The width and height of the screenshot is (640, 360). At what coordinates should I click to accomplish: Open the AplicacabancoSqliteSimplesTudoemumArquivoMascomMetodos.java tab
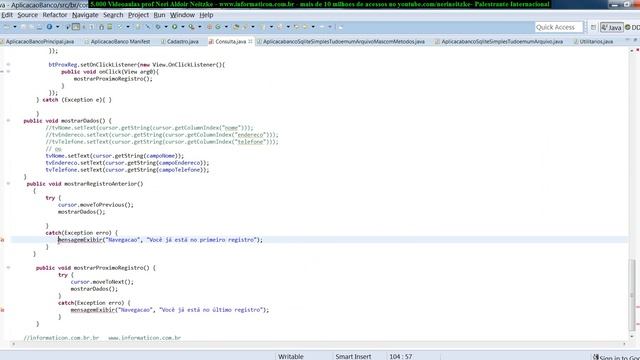341,42
